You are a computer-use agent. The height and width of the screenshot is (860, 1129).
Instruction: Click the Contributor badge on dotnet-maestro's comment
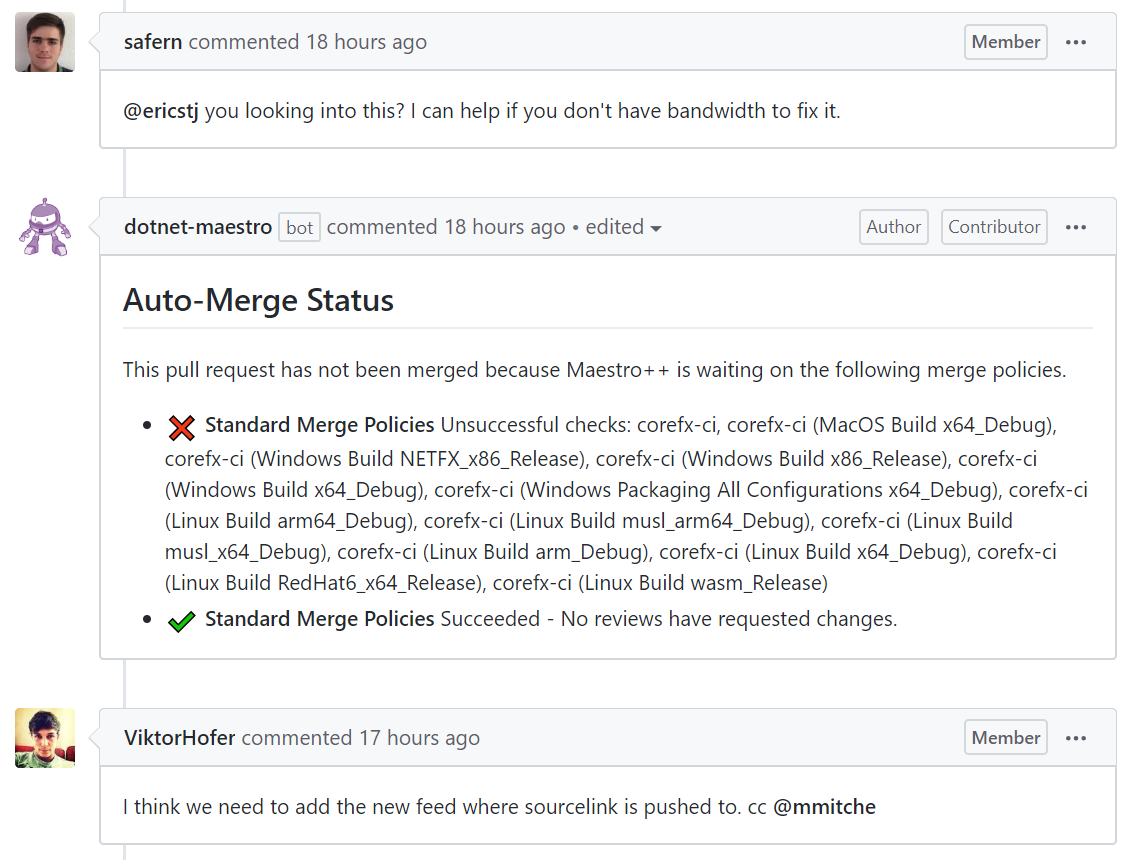[994, 227]
